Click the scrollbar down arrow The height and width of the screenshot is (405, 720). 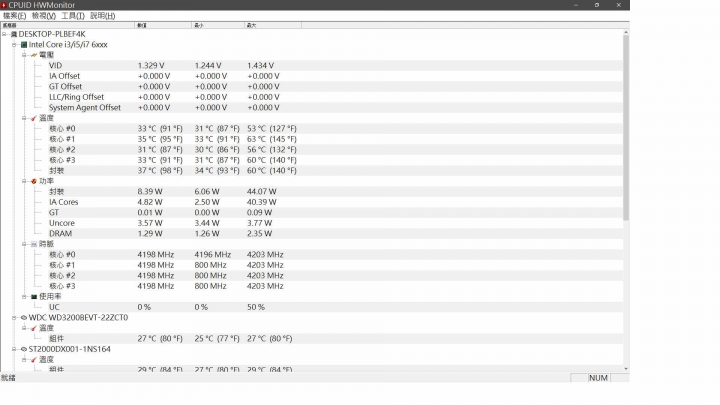click(626, 368)
